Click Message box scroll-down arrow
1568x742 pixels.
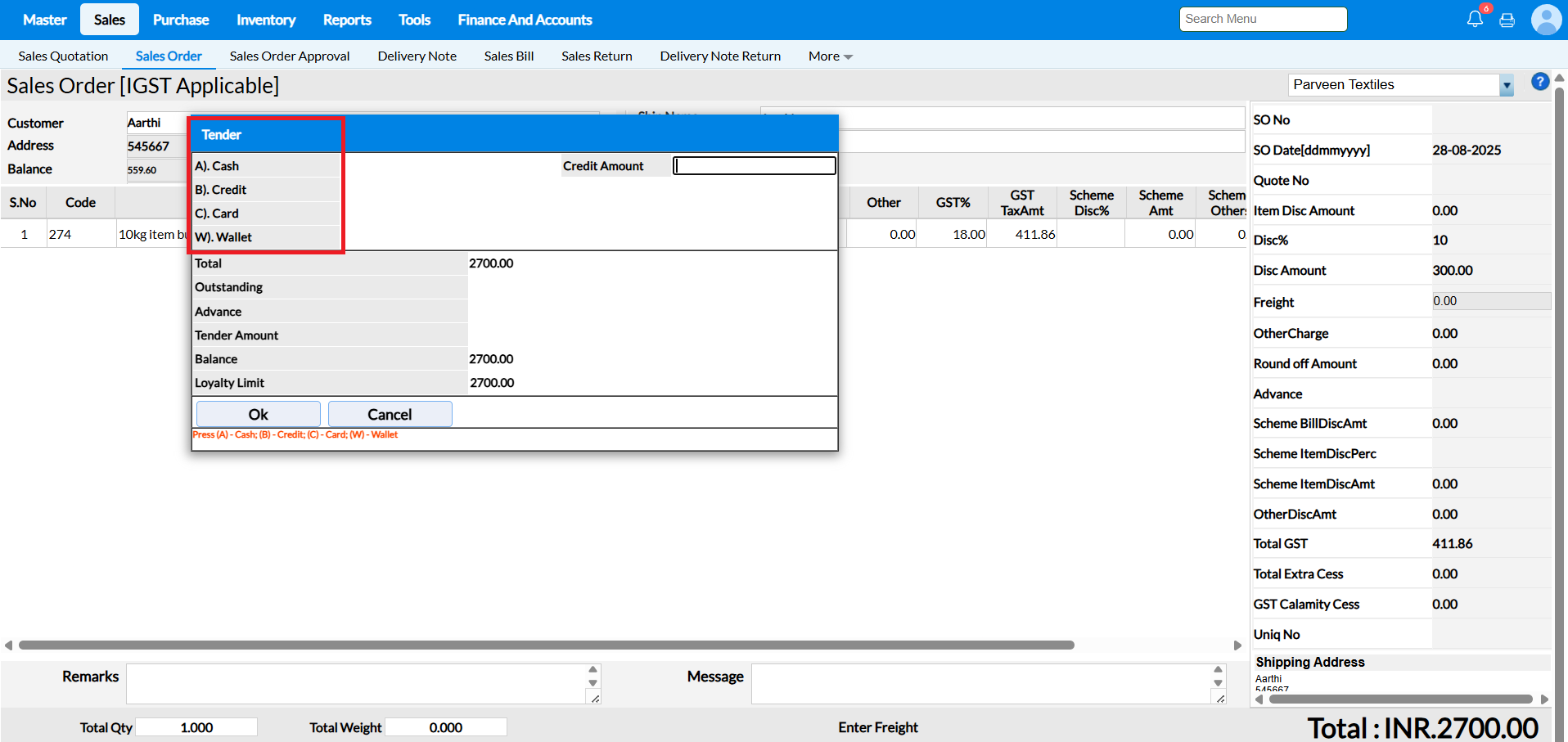tap(1218, 683)
